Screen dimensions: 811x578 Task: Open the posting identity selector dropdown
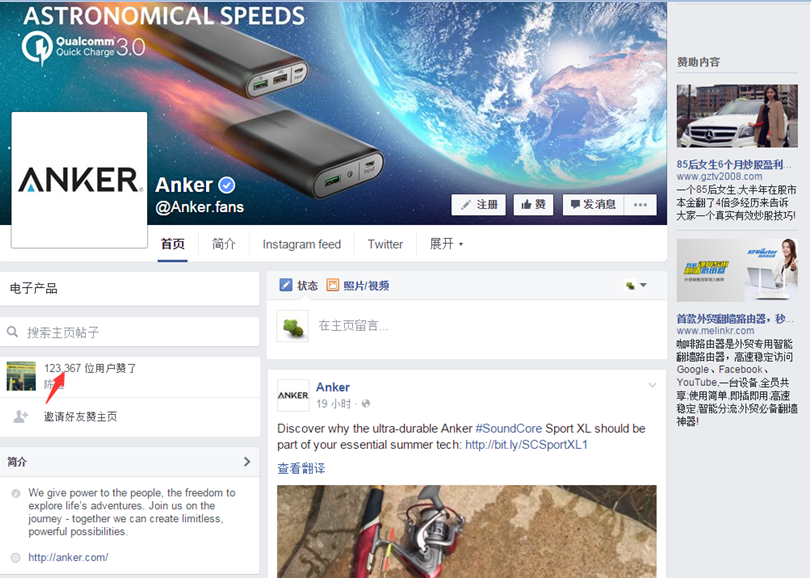click(636, 285)
